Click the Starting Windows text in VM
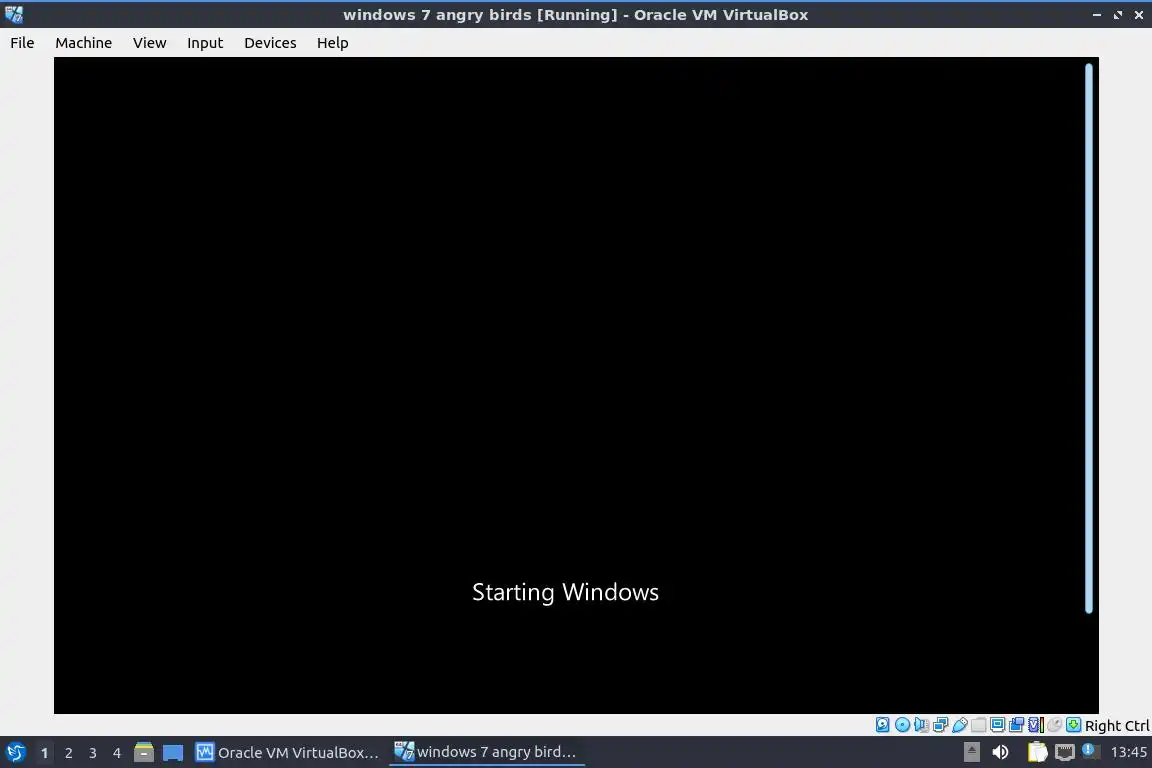 pos(565,592)
